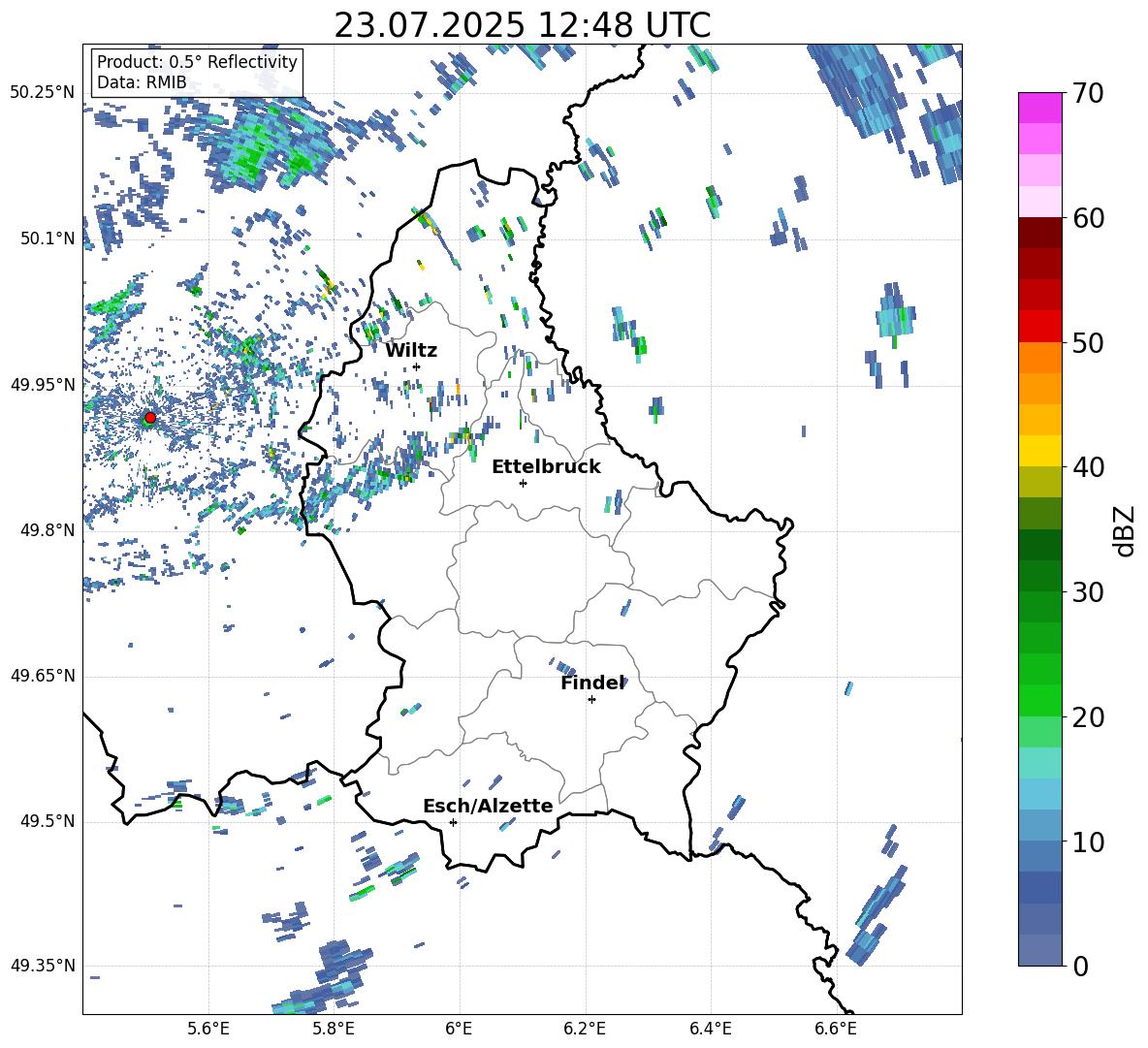Click the Ettelbruck location cross marker
This screenshot has width=1148, height=1048.
(x=523, y=483)
